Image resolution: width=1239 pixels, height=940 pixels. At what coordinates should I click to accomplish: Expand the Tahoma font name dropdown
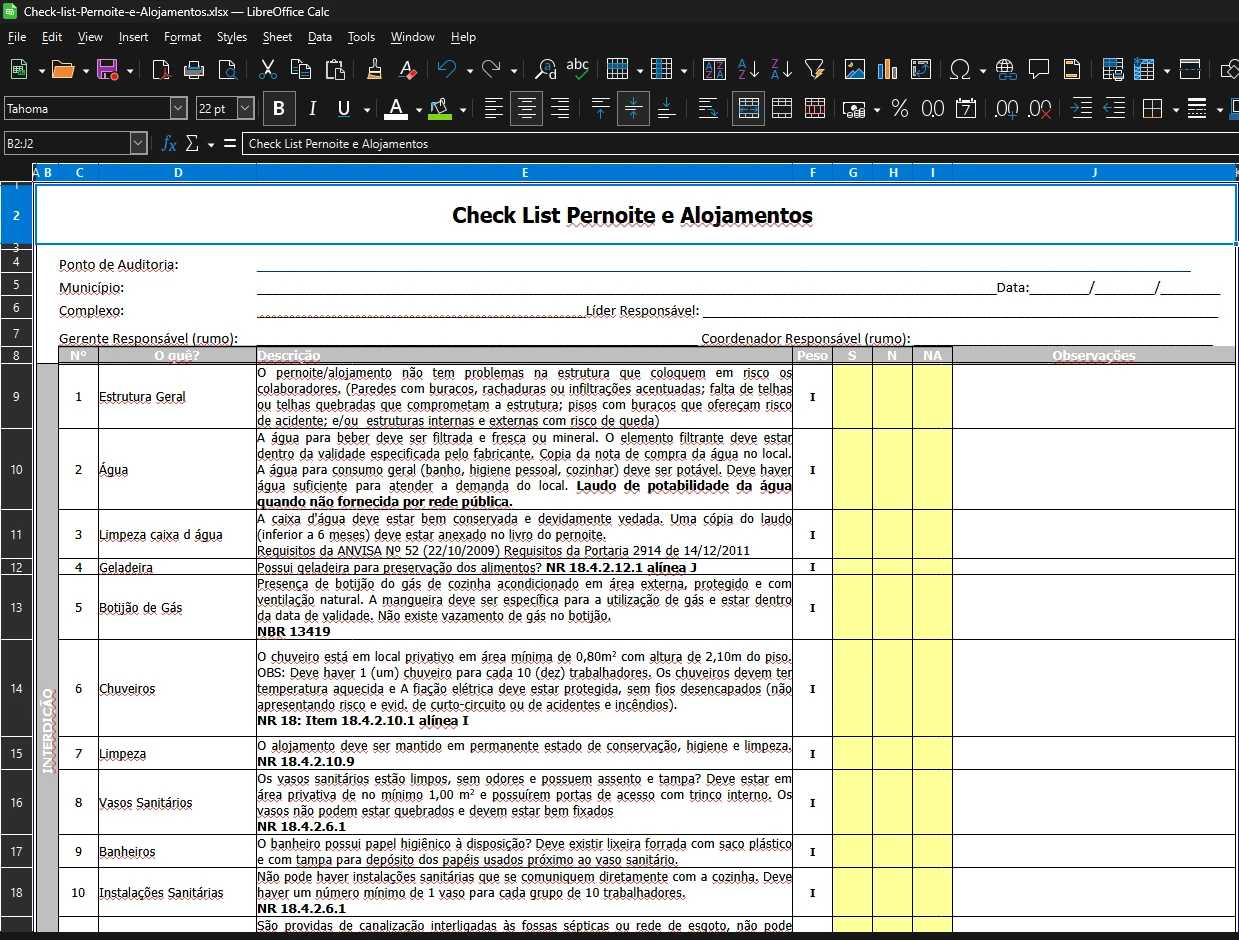click(178, 108)
